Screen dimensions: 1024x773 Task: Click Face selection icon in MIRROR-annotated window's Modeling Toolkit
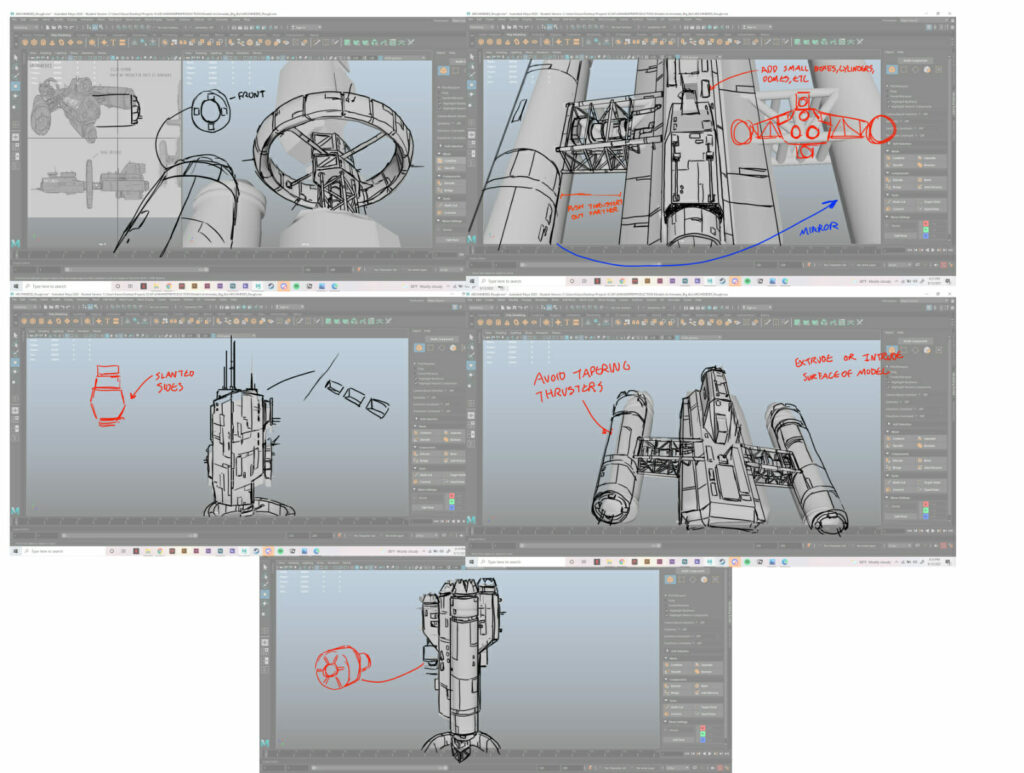[927, 69]
